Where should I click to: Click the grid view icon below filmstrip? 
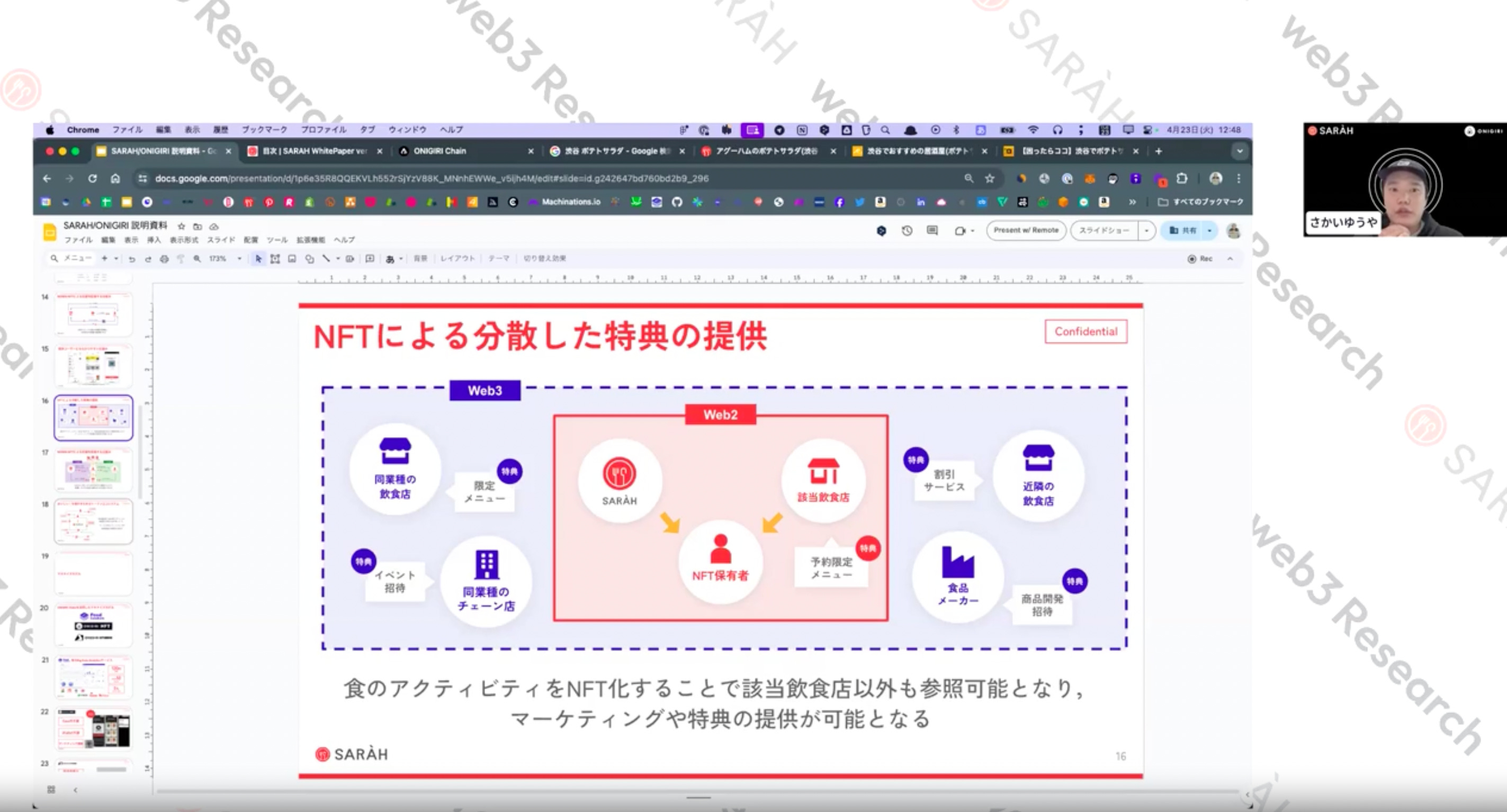pos(51,790)
